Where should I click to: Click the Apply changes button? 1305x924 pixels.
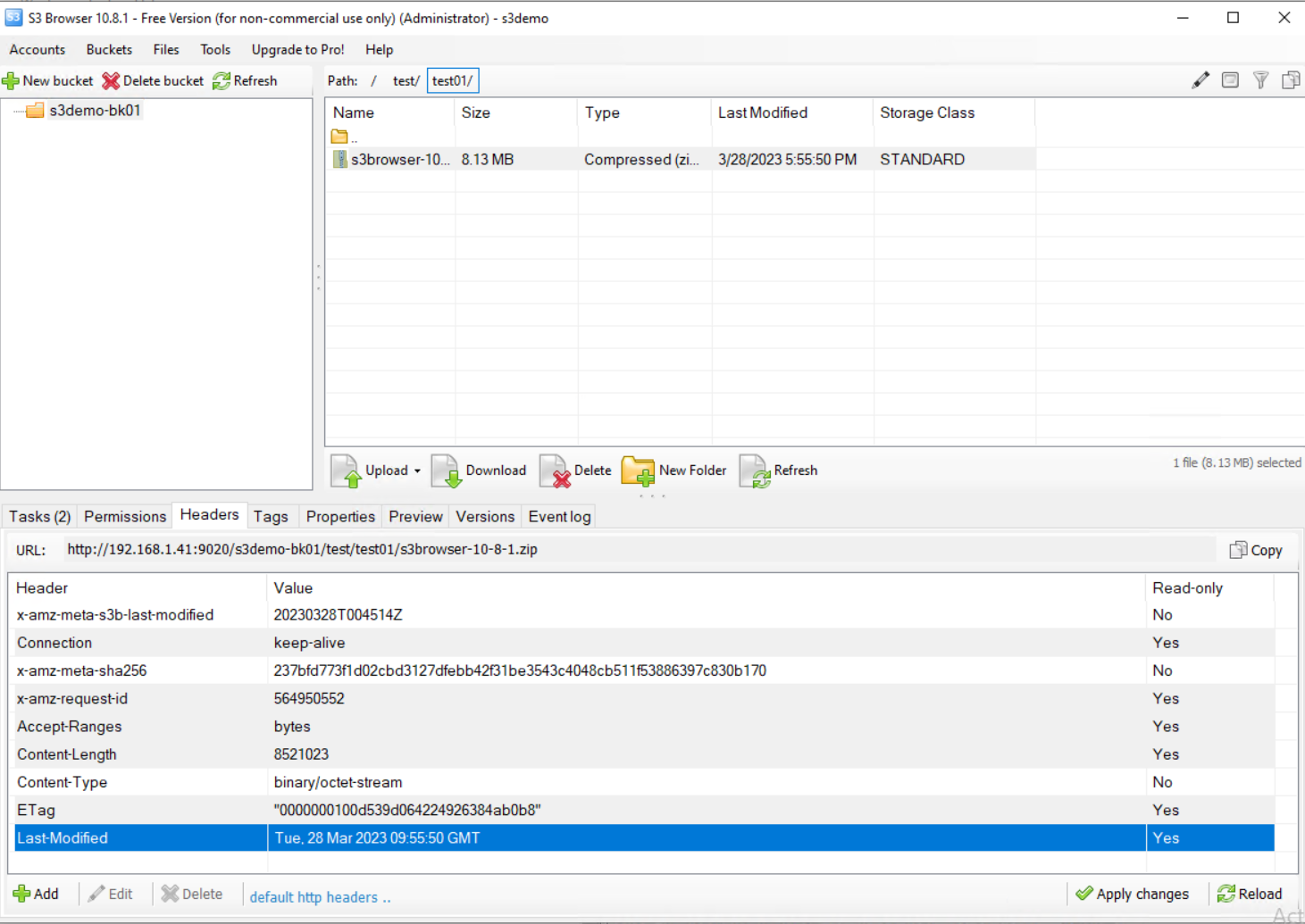(x=1134, y=894)
